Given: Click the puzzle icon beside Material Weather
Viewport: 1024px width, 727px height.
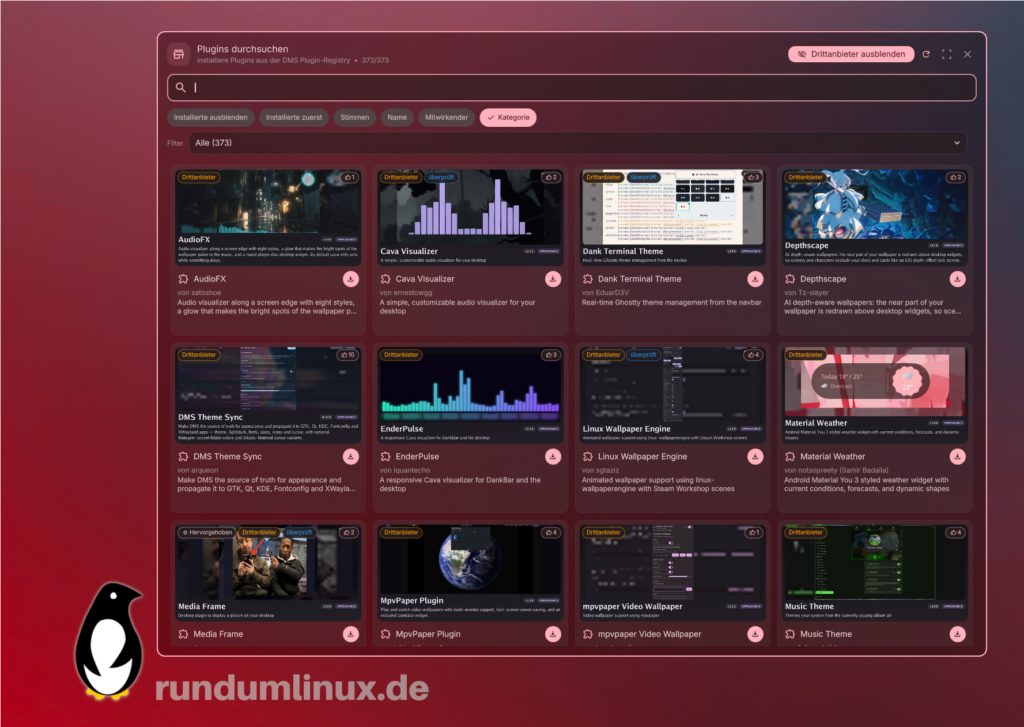Looking at the screenshot, I should (790, 457).
